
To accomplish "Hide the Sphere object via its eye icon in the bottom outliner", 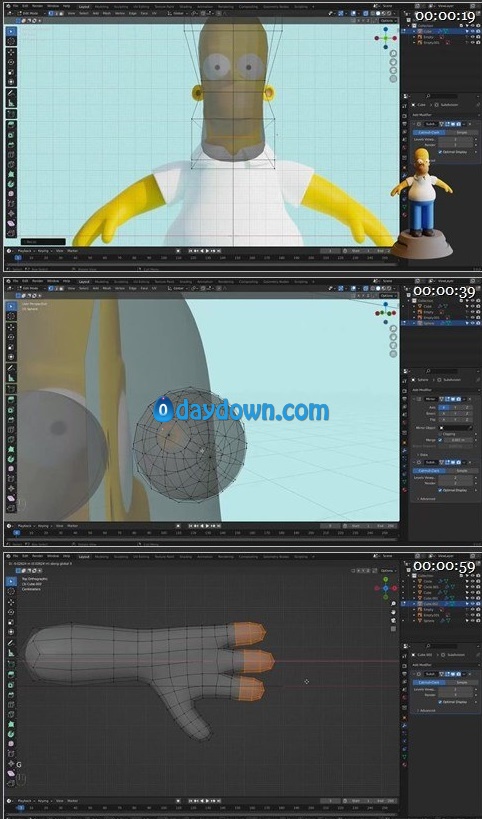I will [473, 621].
